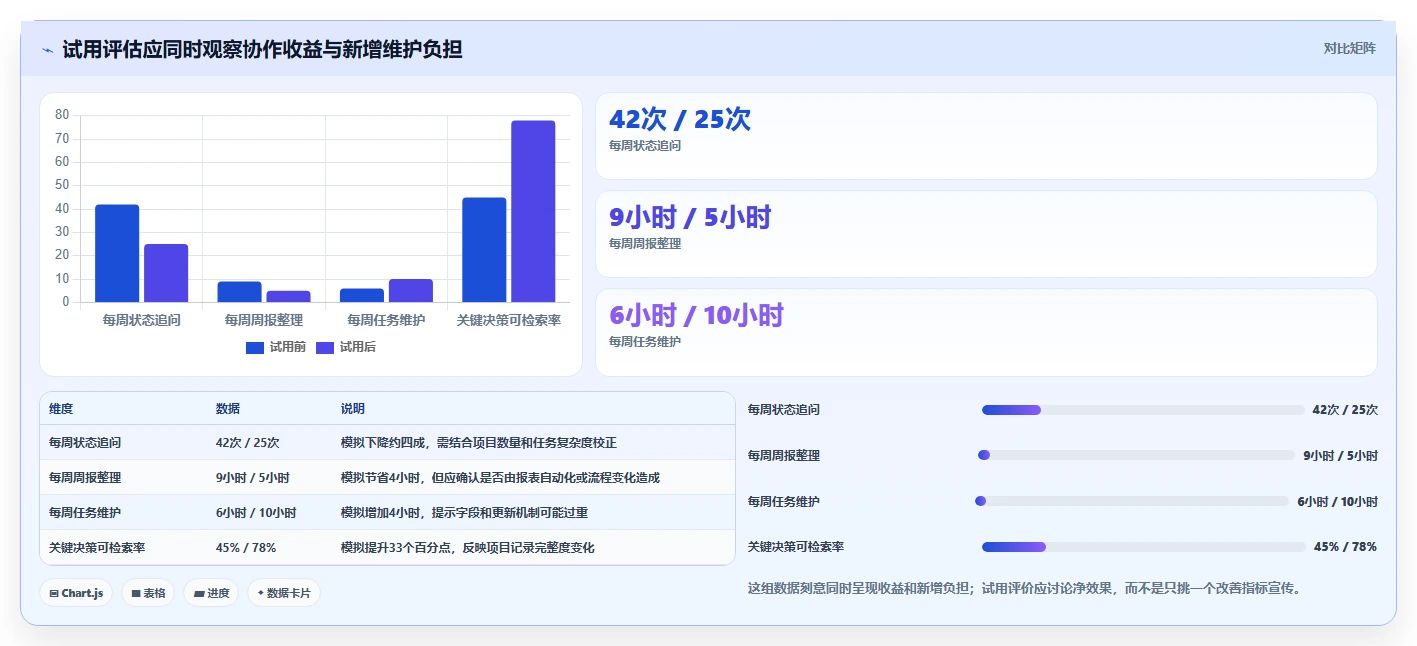Click the 说明 column header in the table
Image resolution: width=1417 pixels, height=646 pixels.
(353, 409)
